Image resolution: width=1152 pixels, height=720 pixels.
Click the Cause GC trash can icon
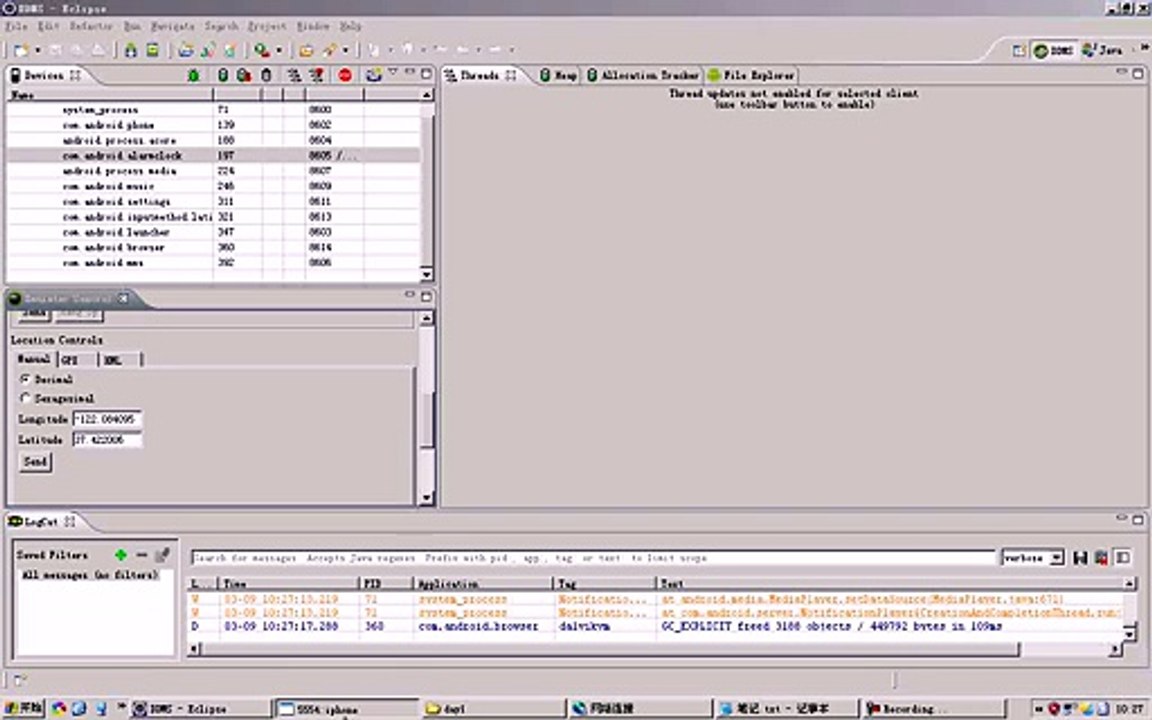[266, 75]
